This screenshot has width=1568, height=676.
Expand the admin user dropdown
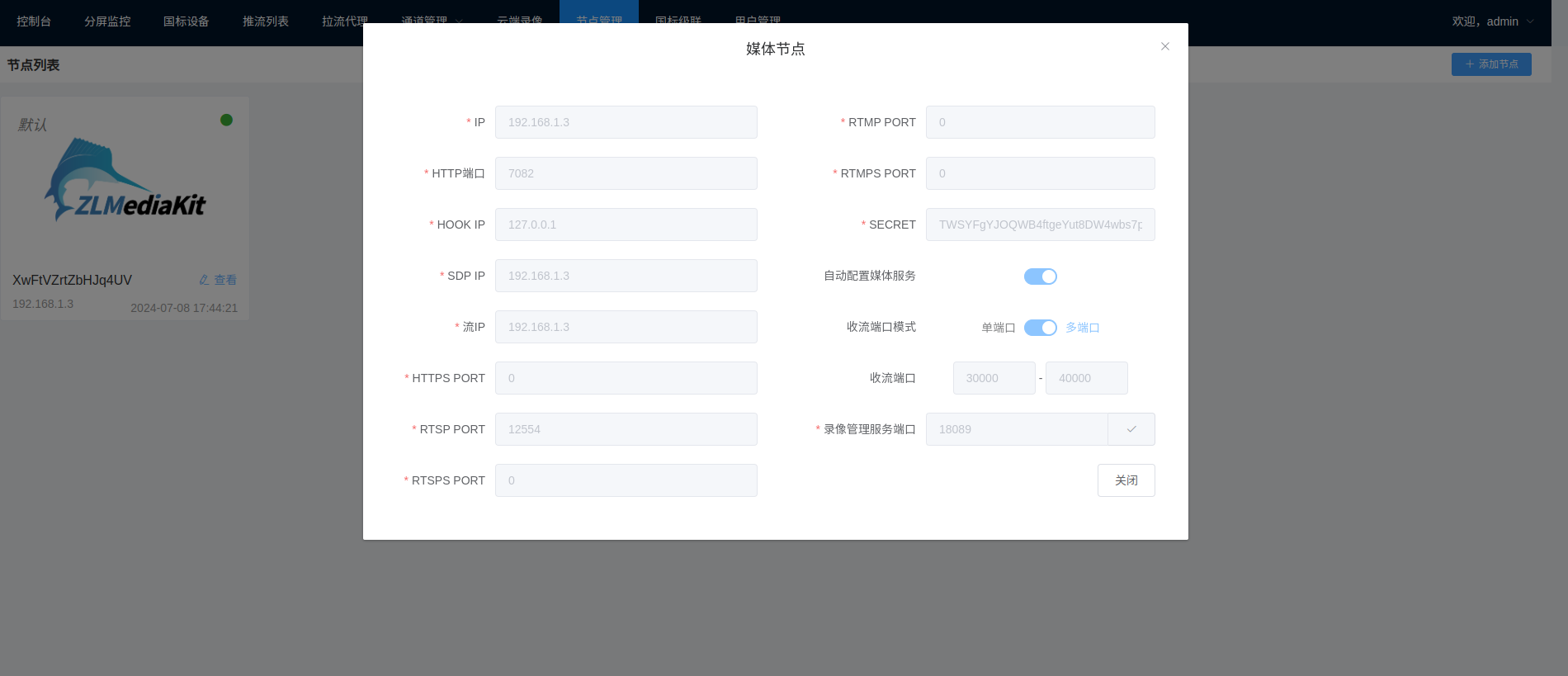[1492, 21]
